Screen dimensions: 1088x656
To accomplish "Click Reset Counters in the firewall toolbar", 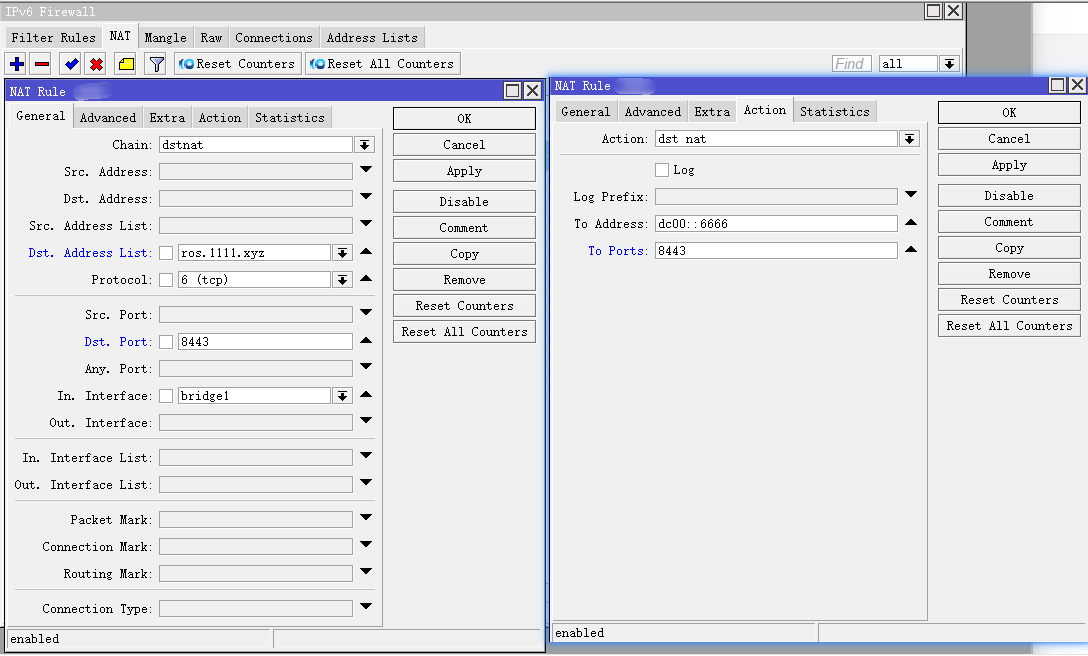I will coord(237,64).
